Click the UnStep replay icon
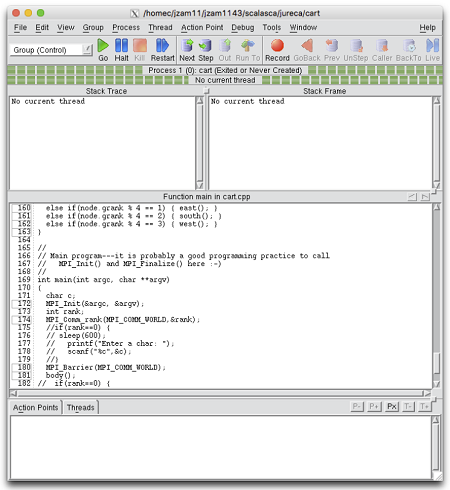This screenshot has height=490, width=450. [356, 50]
